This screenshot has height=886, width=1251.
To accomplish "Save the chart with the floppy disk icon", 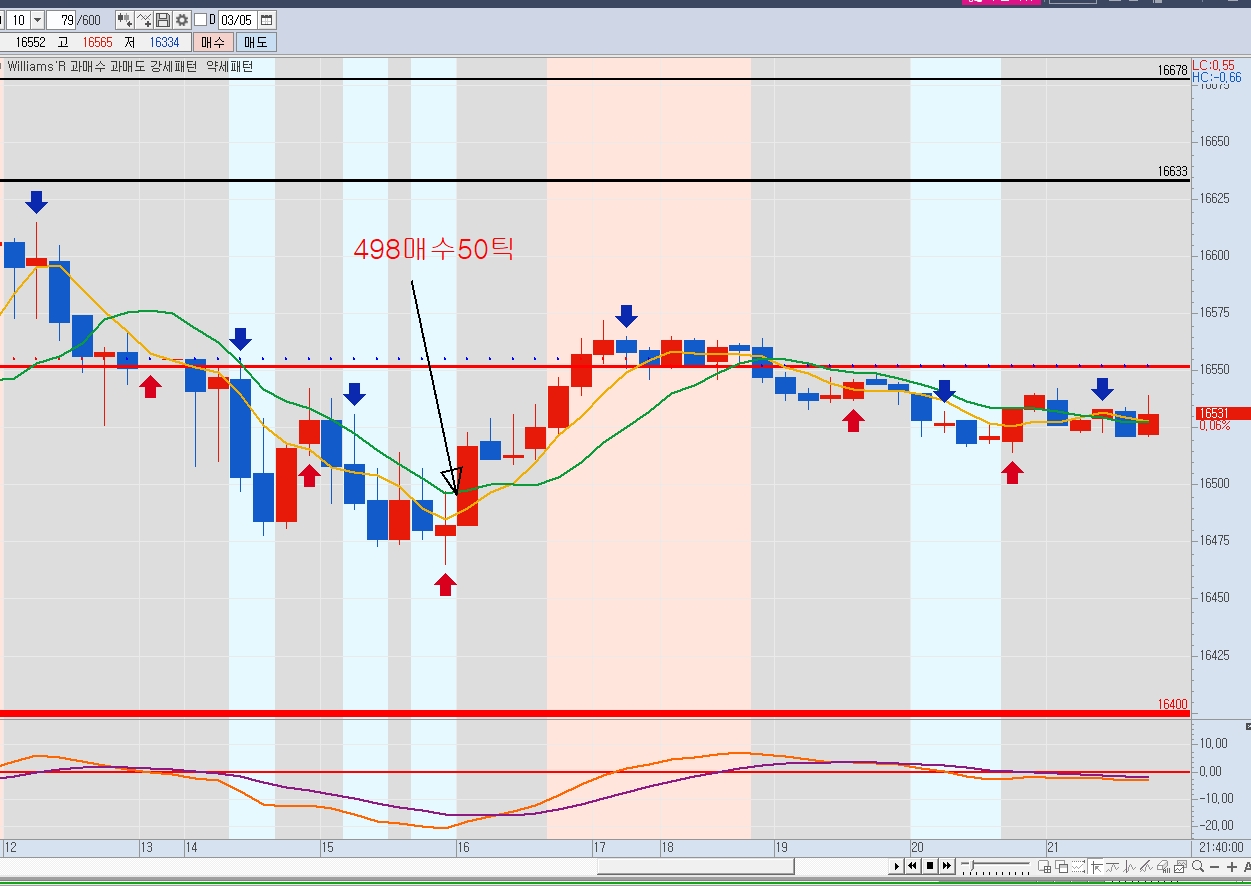I will click(x=163, y=19).
